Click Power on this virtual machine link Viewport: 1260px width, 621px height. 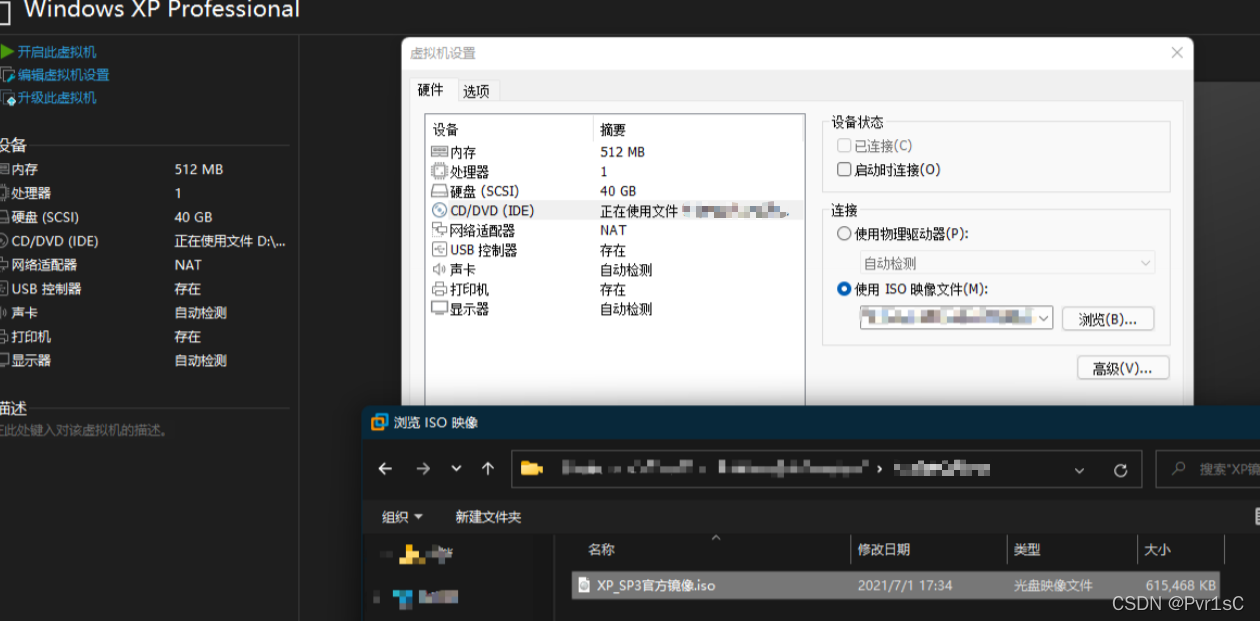click(57, 51)
